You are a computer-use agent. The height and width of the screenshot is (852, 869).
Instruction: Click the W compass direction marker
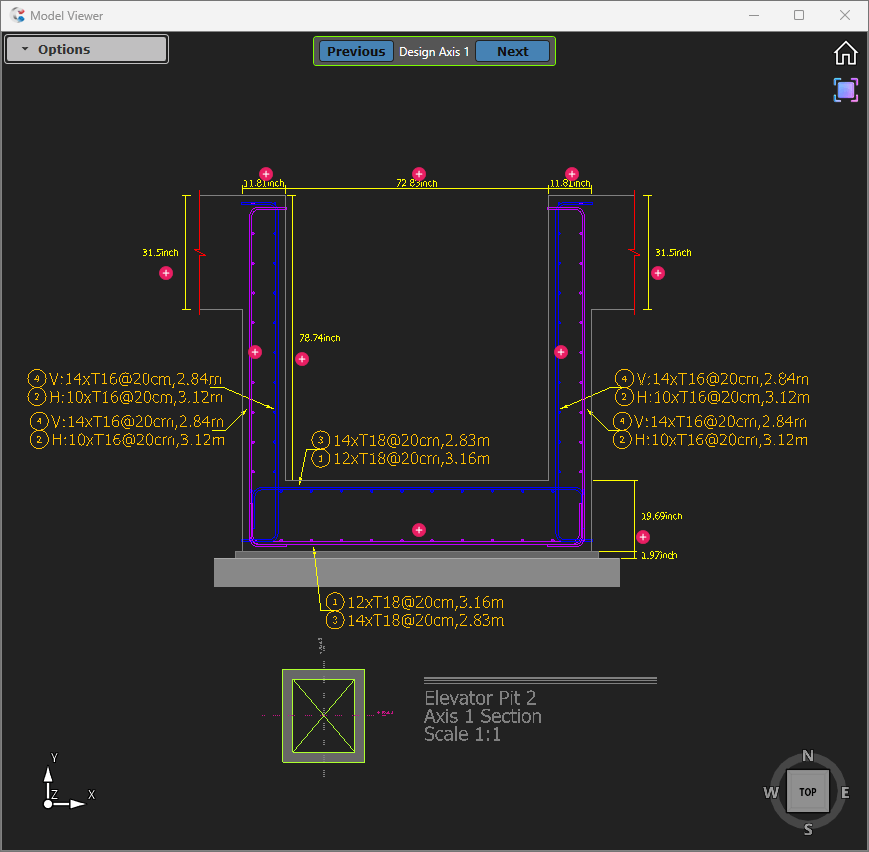[771, 793]
